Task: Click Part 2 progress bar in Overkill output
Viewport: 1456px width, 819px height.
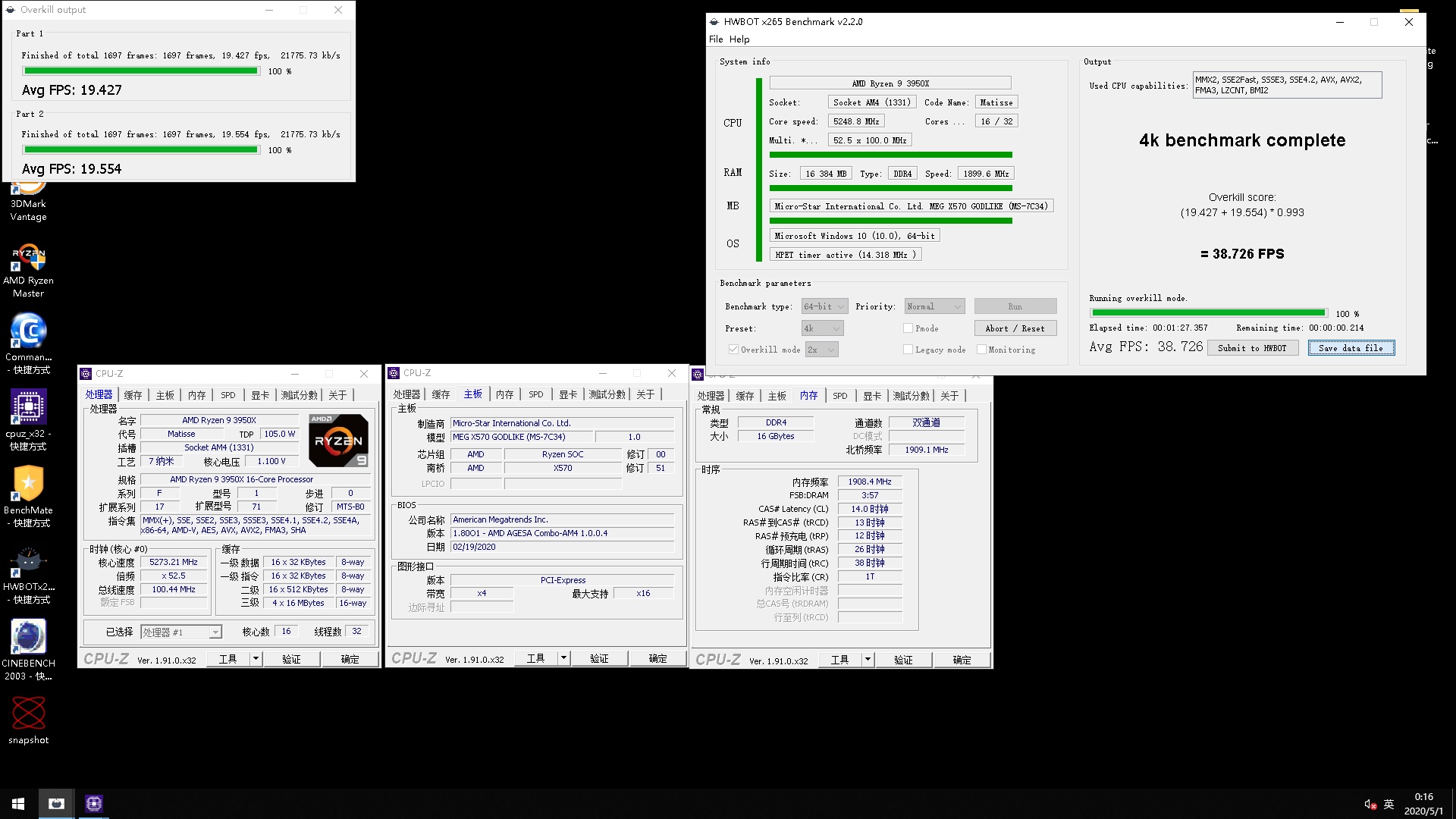Action: pyautogui.click(x=141, y=150)
